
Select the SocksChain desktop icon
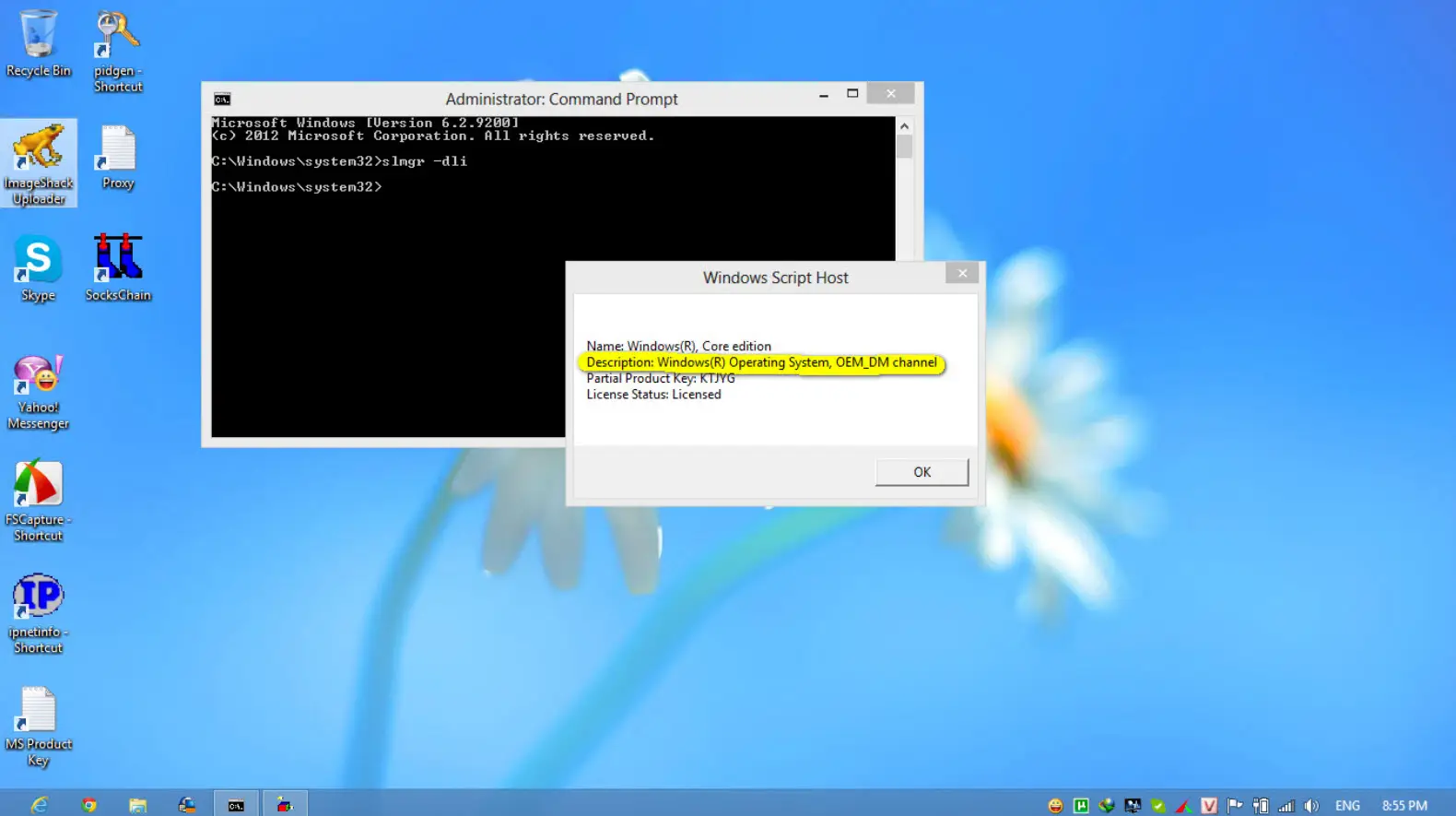click(118, 268)
